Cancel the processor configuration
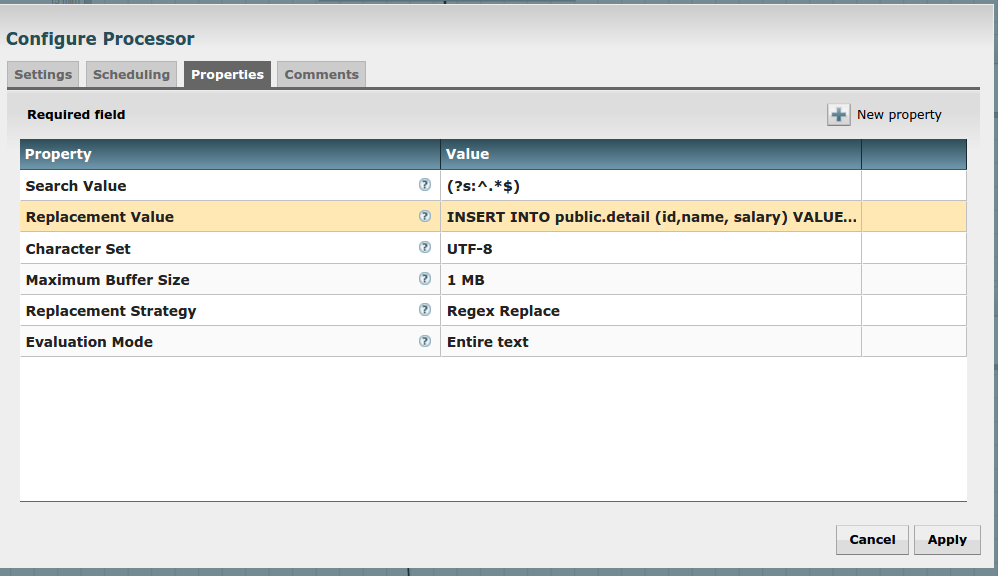Viewport: 998px width, 576px height. pyautogui.click(x=872, y=540)
